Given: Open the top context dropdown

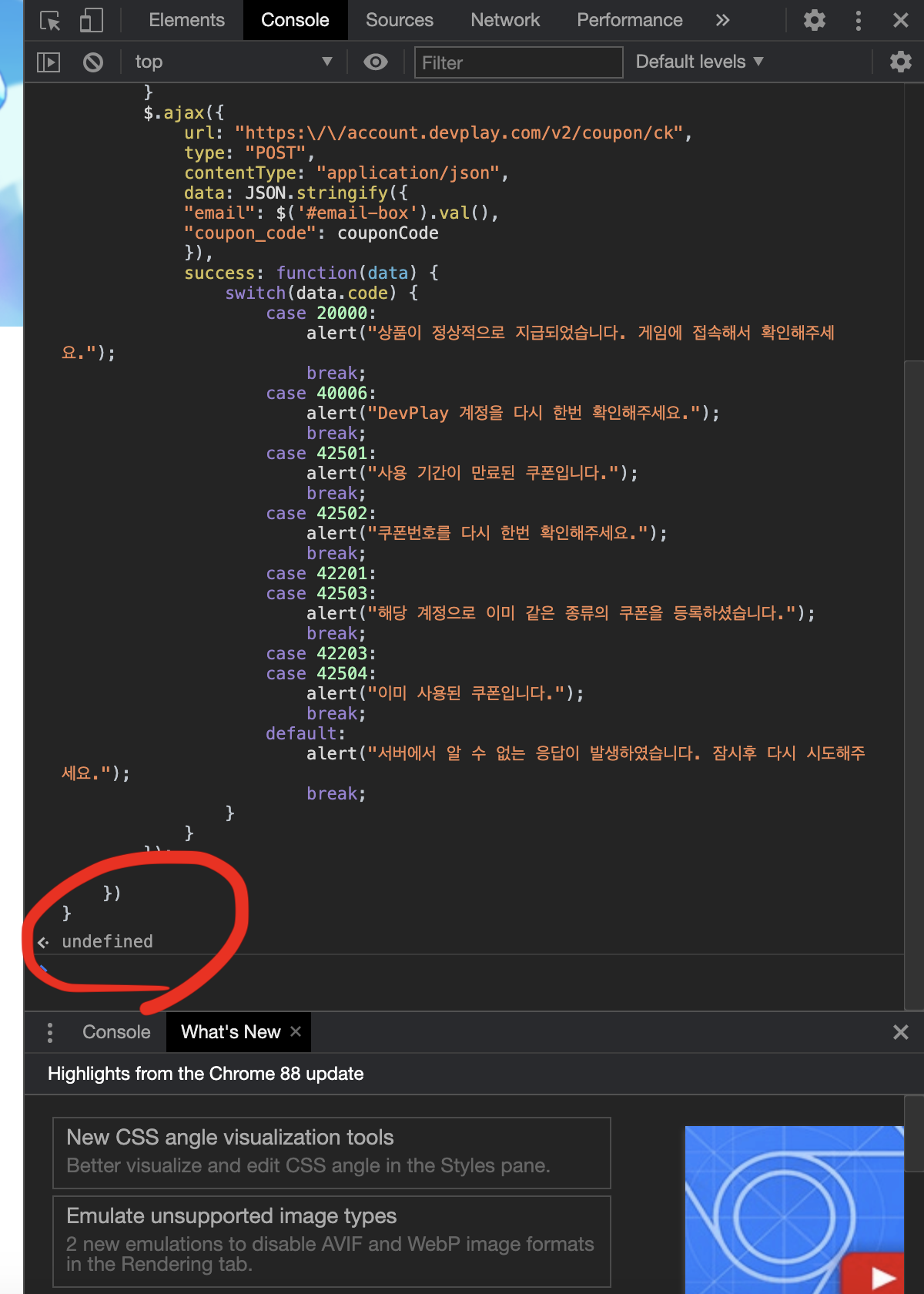Looking at the screenshot, I should (x=233, y=62).
